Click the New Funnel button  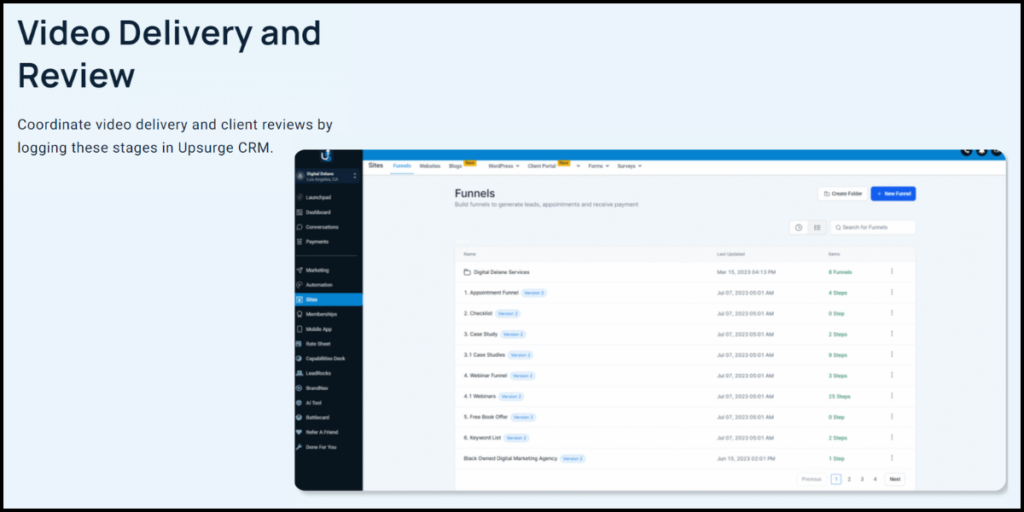click(x=893, y=193)
